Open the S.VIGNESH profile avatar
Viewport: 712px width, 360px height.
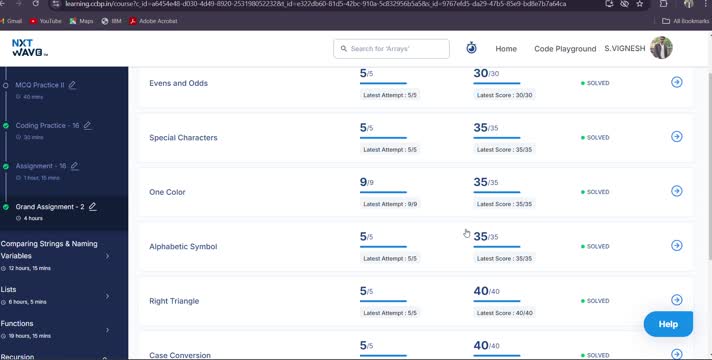661,48
